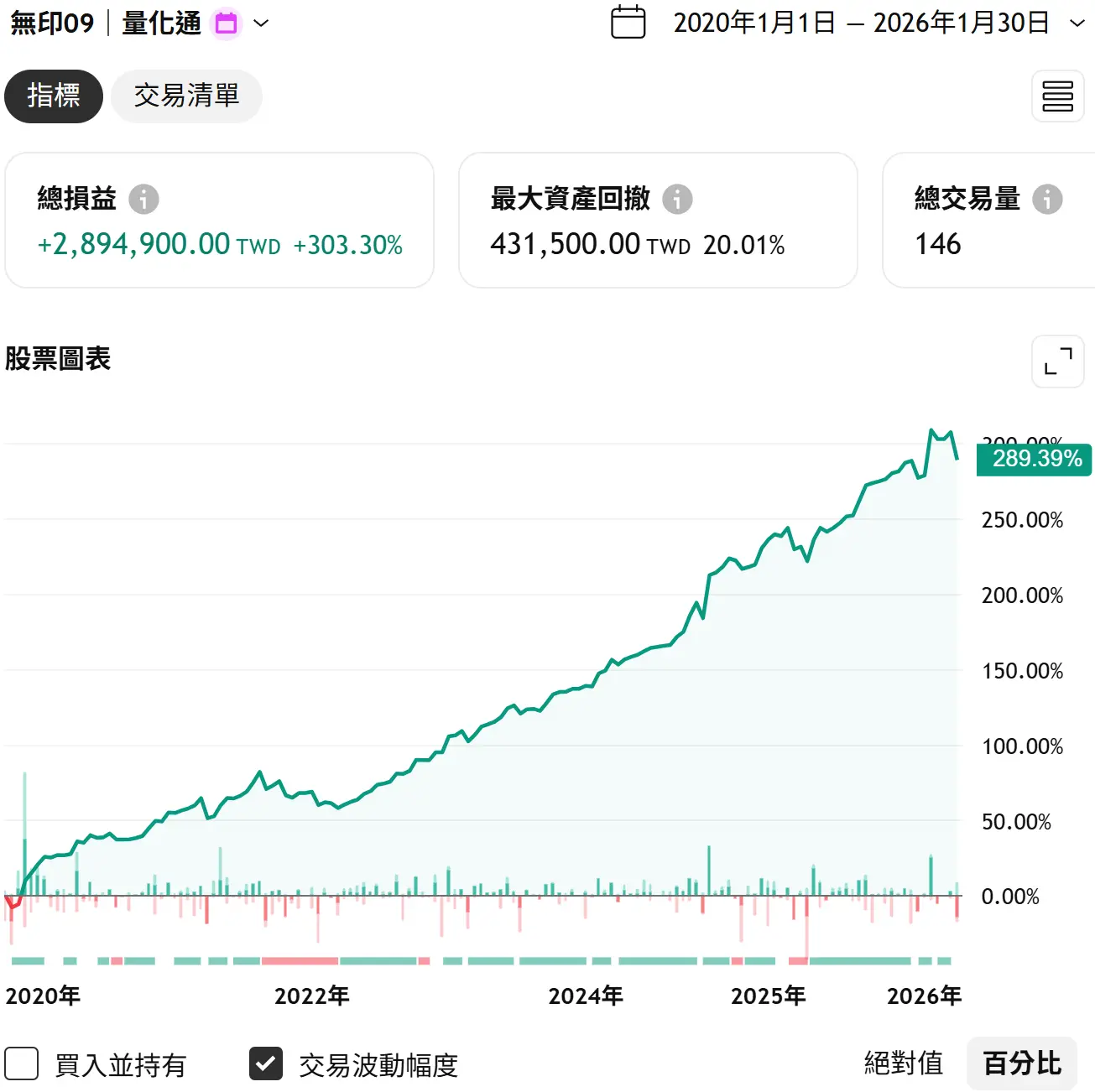Uncheck the 交易波動幅度 checkbox
The width and height of the screenshot is (1095, 1092).
pos(266,1063)
